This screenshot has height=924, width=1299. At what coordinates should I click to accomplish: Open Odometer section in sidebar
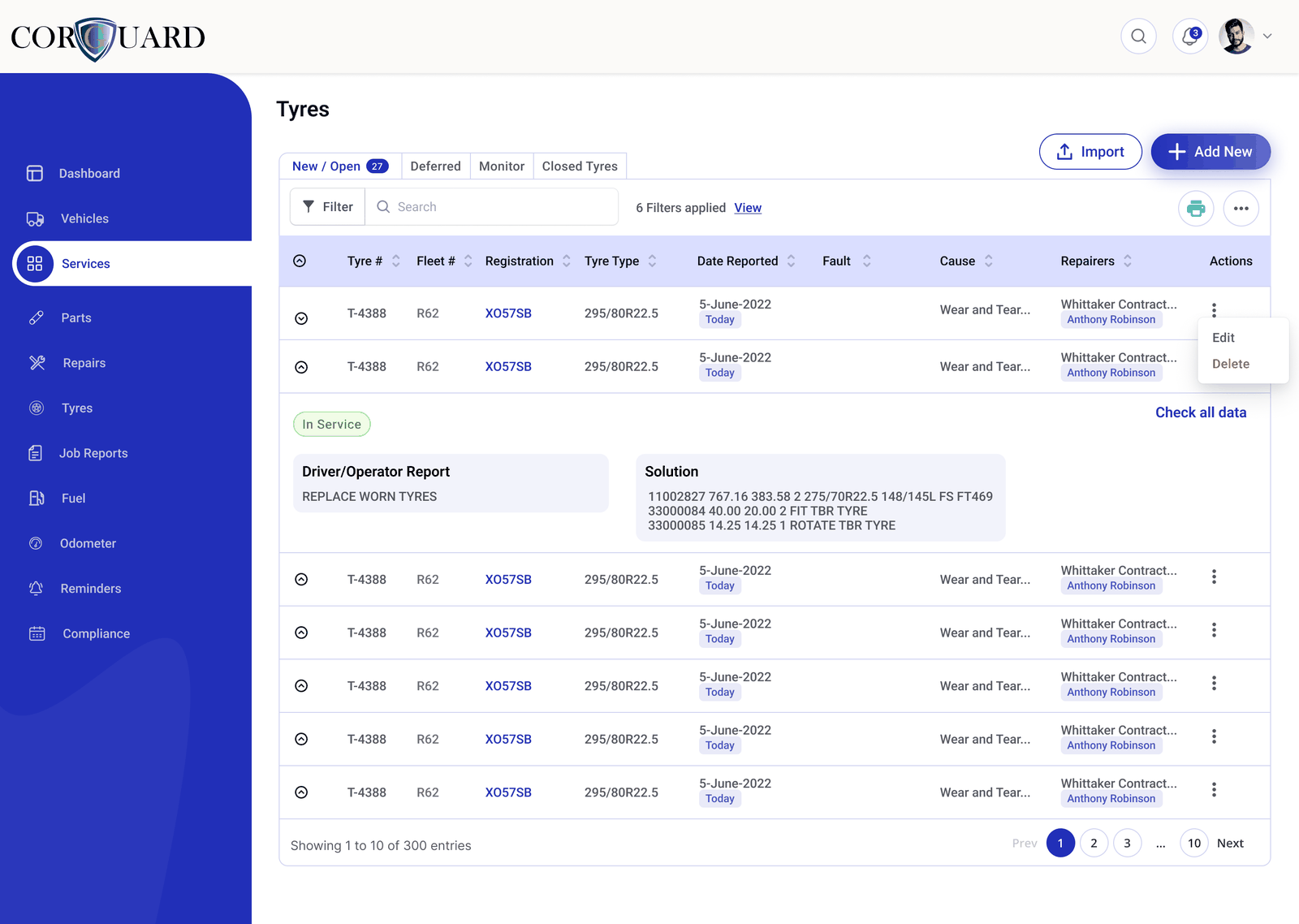pyautogui.click(x=88, y=543)
